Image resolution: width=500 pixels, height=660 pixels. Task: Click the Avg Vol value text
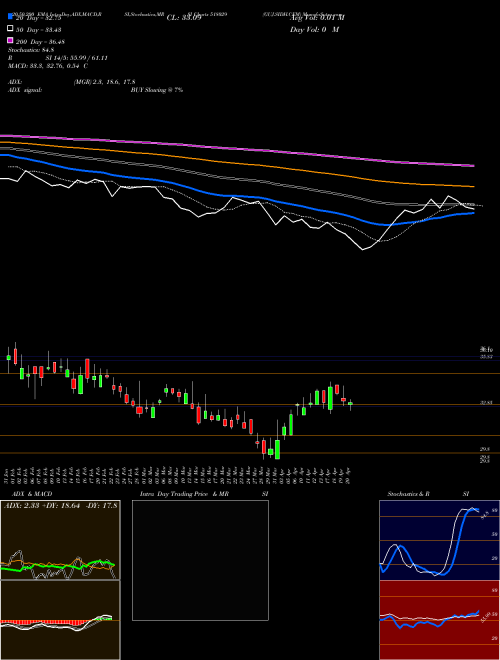[317, 18]
